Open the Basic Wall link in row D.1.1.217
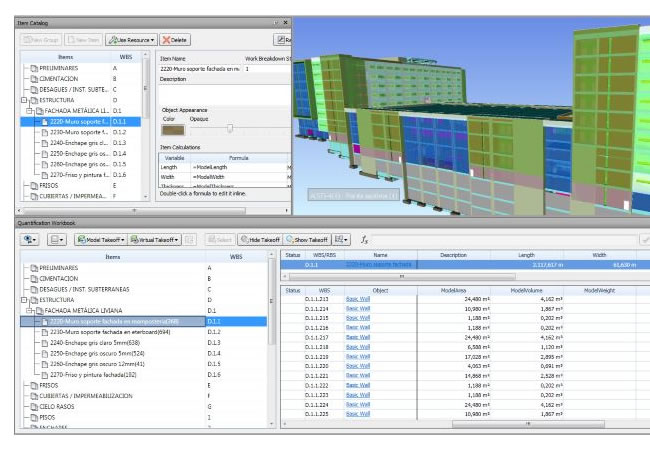 pyautogui.click(x=358, y=336)
